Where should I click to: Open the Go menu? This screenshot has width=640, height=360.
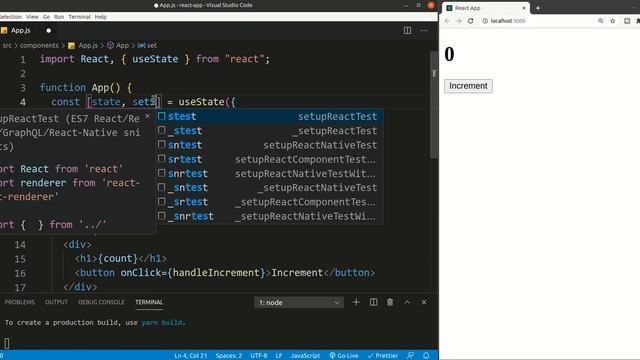[x=47, y=17]
